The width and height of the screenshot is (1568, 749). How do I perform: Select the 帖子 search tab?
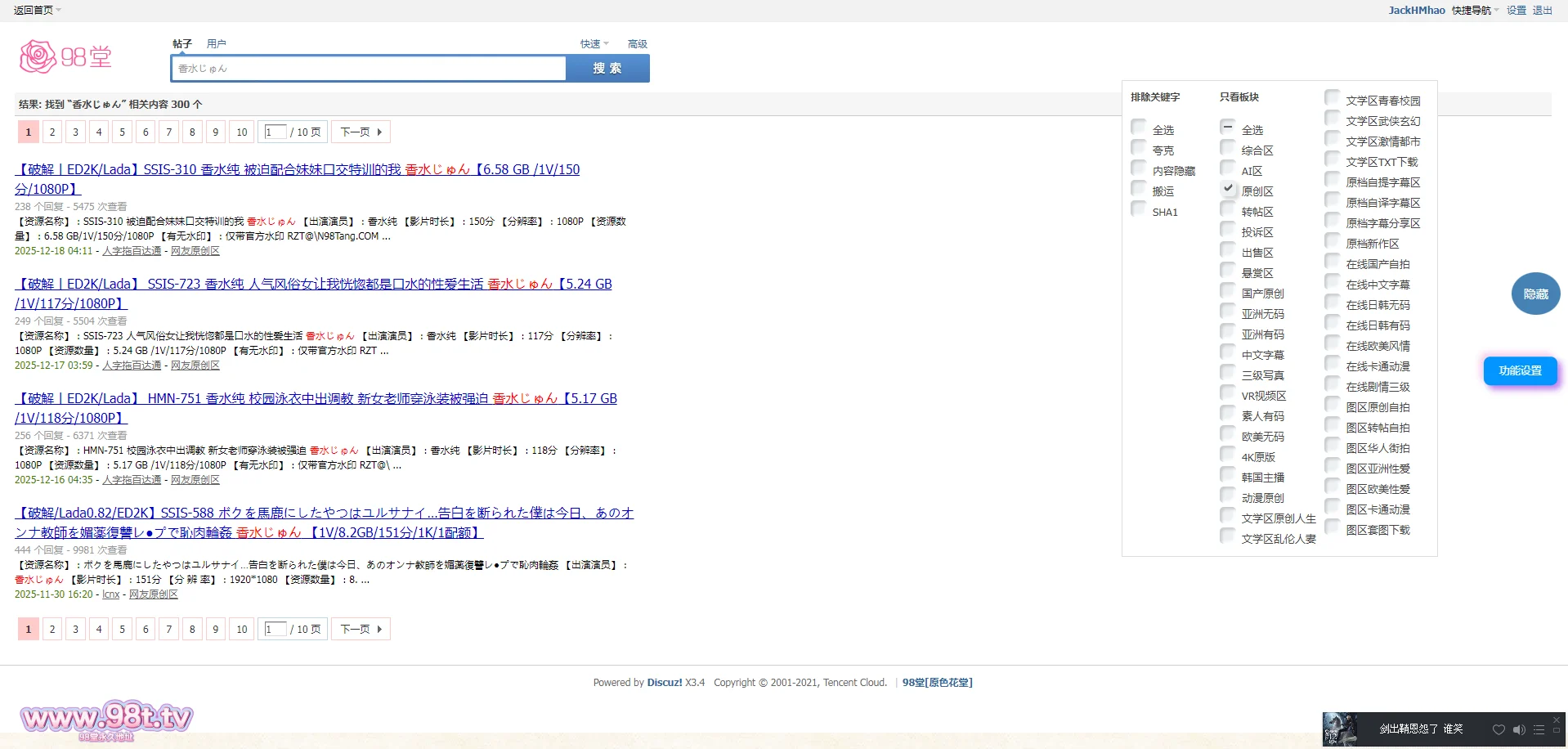(x=181, y=44)
